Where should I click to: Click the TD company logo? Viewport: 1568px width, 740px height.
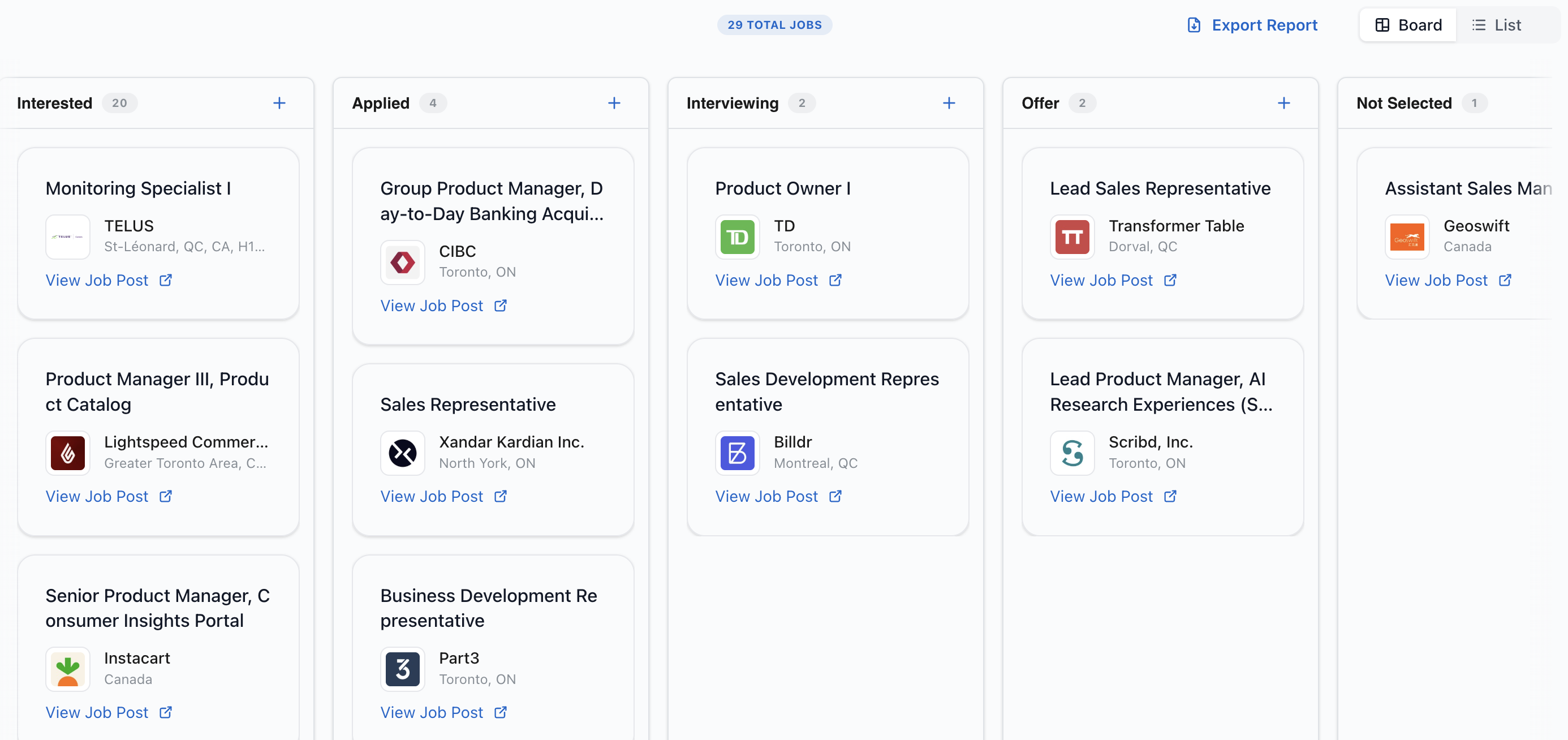(737, 236)
